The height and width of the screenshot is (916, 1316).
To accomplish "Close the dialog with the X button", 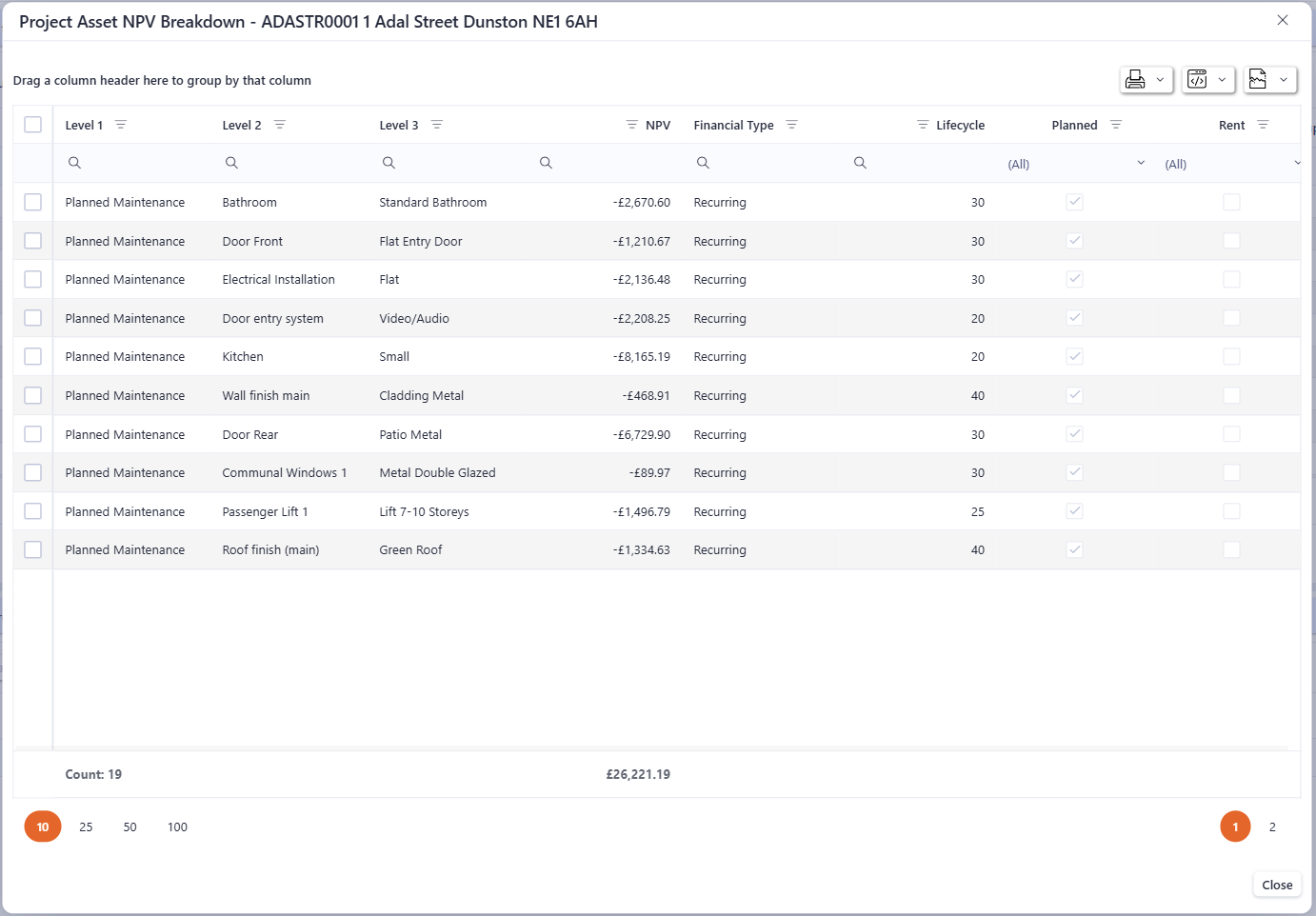I will (x=1283, y=20).
